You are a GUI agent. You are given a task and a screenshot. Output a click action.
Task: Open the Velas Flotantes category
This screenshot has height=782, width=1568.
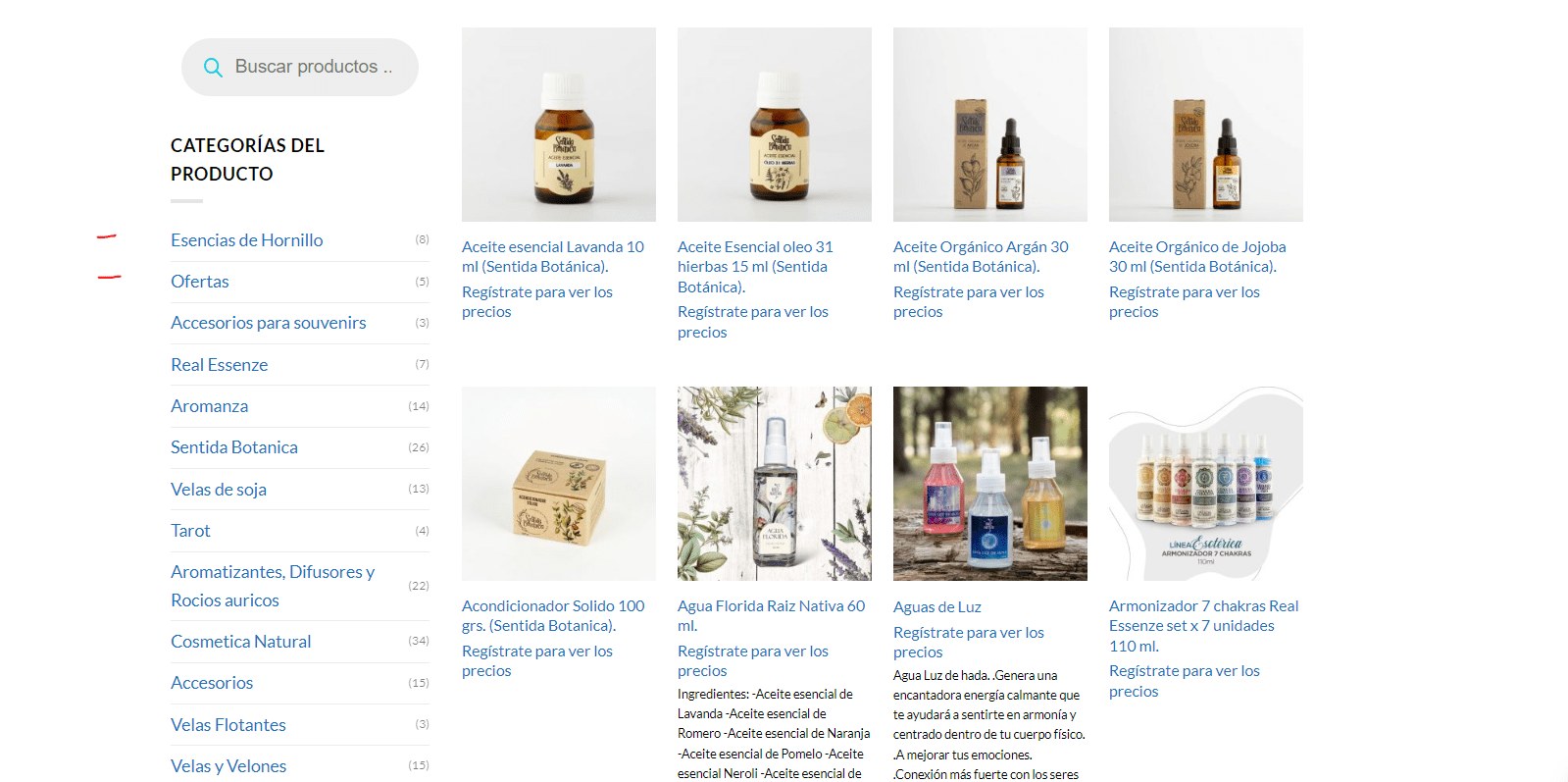(x=228, y=725)
